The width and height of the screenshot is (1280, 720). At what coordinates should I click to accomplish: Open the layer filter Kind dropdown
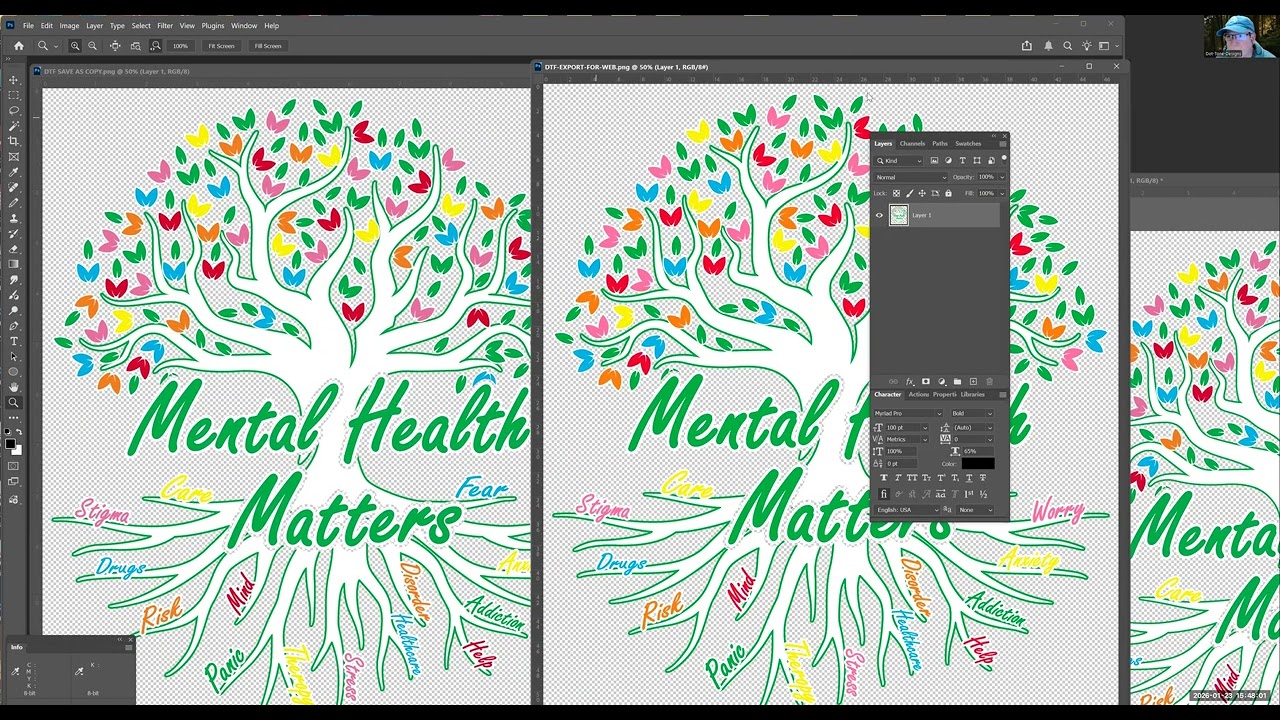pyautogui.click(x=898, y=161)
